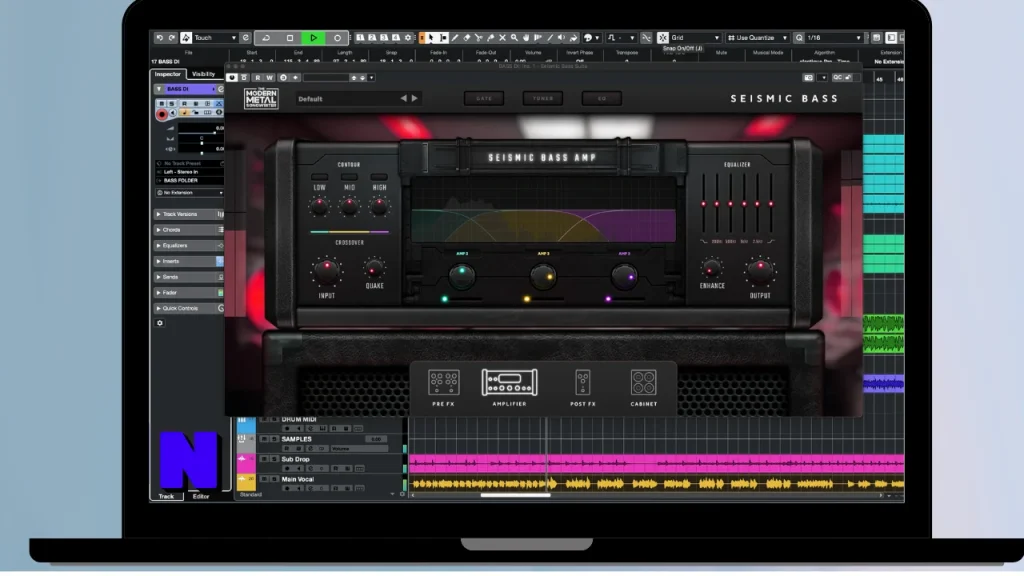Viewport: 1024px width, 576px height.
Task: Toggle plugin Write automation W button
Action: [x=269, y=78]
